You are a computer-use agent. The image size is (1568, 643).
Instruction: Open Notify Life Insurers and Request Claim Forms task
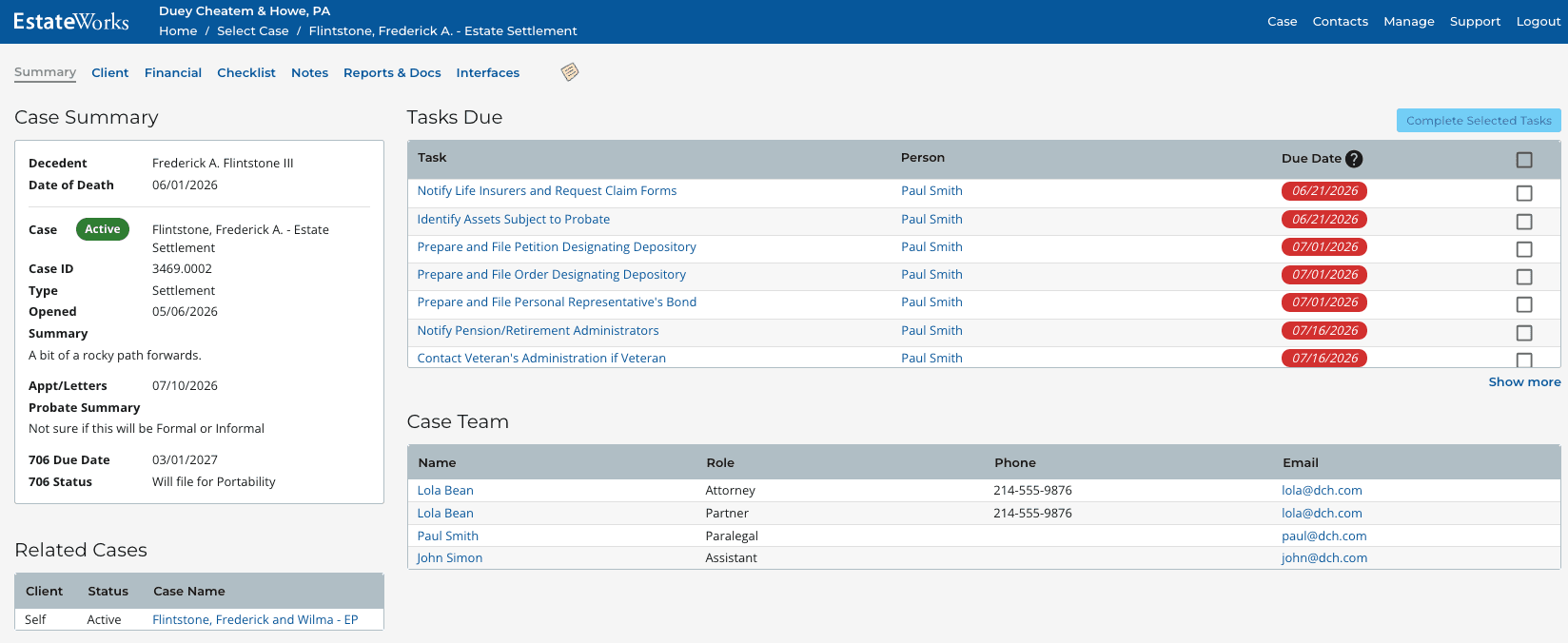click(547, 191)
